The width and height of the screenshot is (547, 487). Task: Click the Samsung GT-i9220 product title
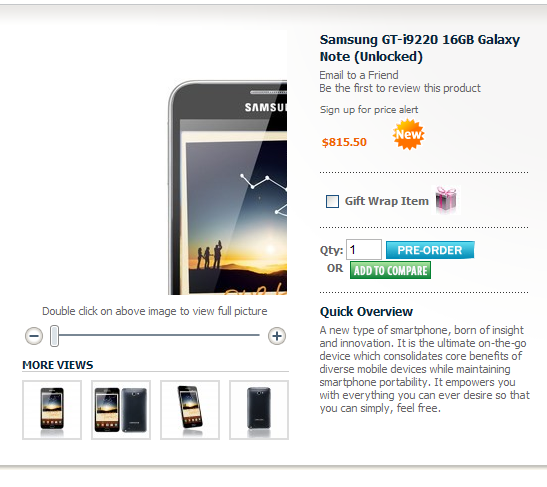(x=420, y=48)
